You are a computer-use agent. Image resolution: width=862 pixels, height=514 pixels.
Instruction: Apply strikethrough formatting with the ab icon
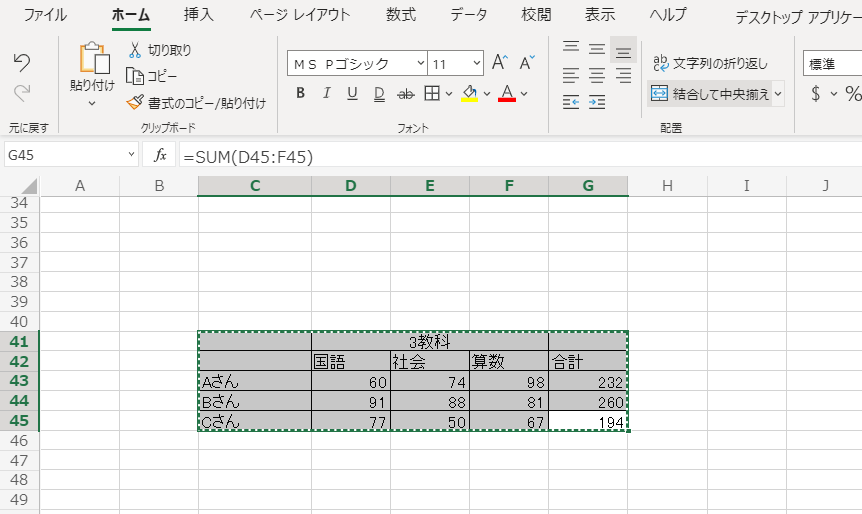click(406, 94)
